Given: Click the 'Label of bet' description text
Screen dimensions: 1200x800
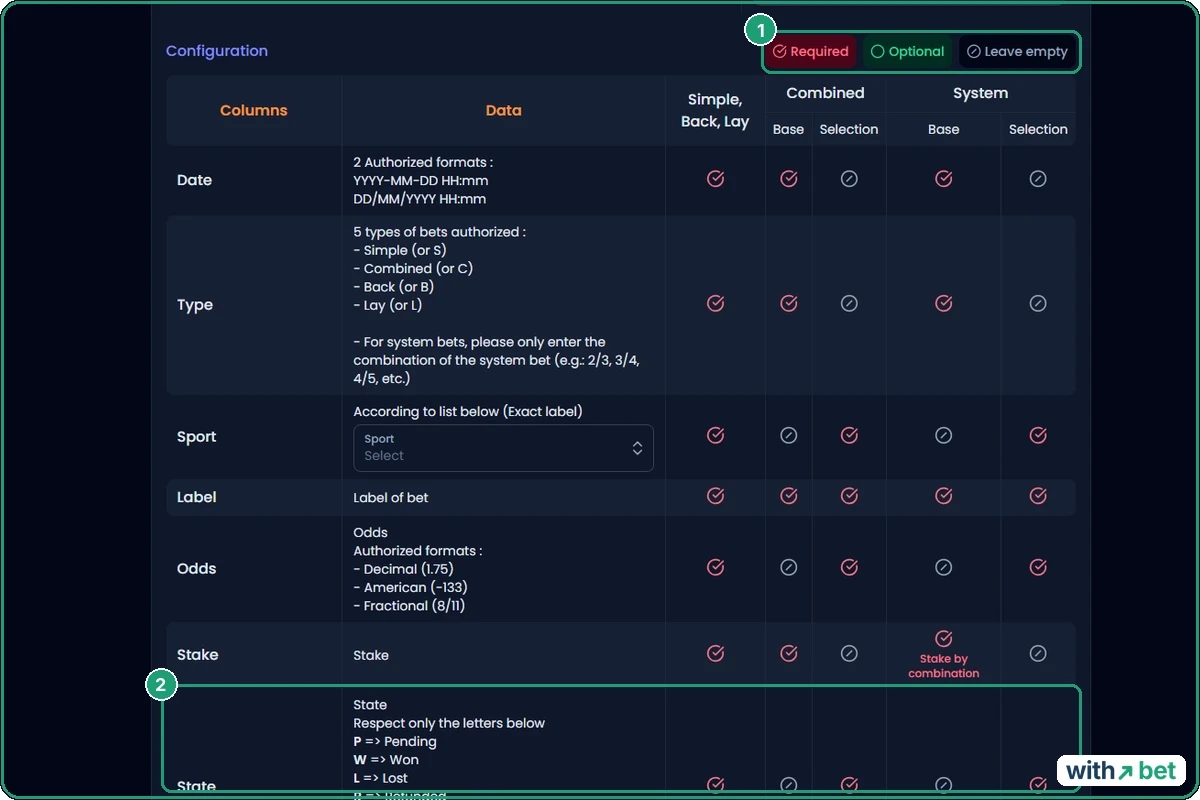Looking at the screenshot, I should (391, 497).
